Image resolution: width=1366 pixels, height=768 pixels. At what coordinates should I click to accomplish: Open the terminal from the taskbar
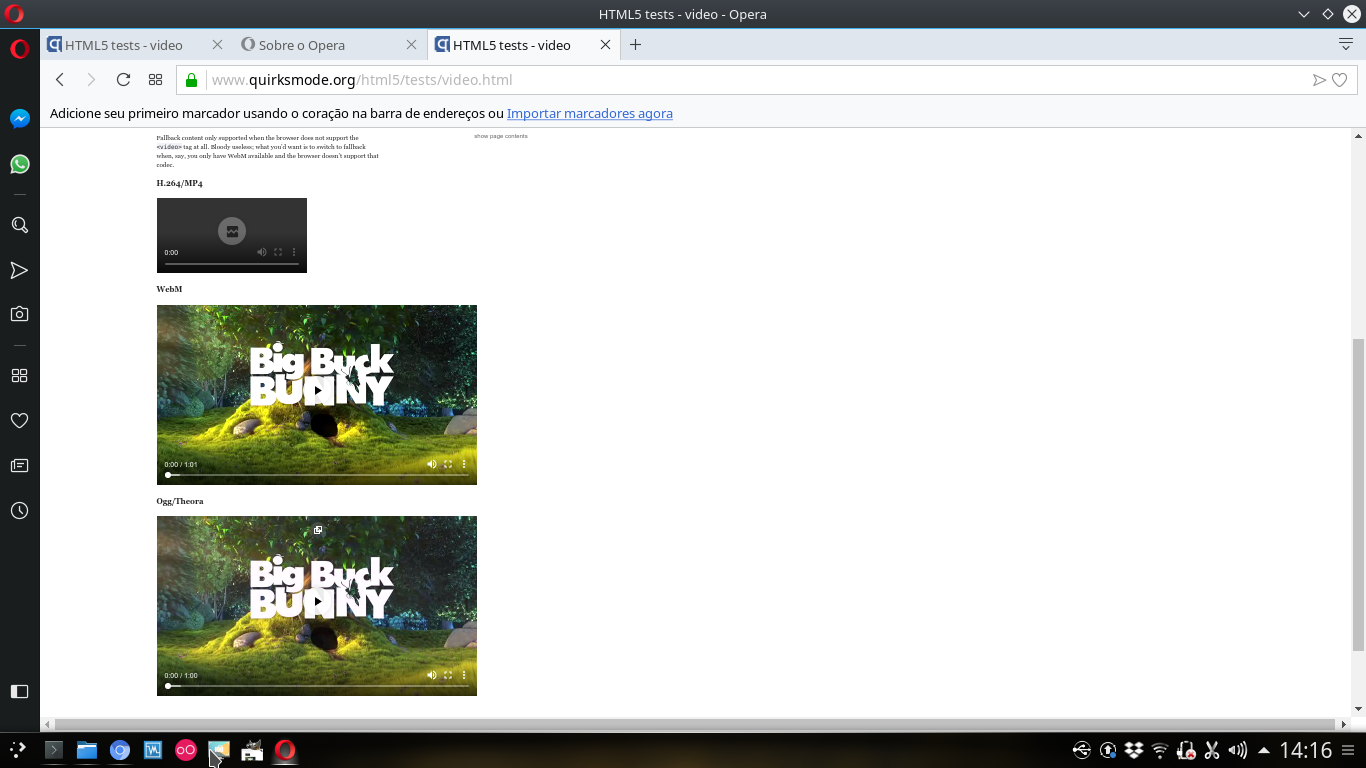click(54, 750)
